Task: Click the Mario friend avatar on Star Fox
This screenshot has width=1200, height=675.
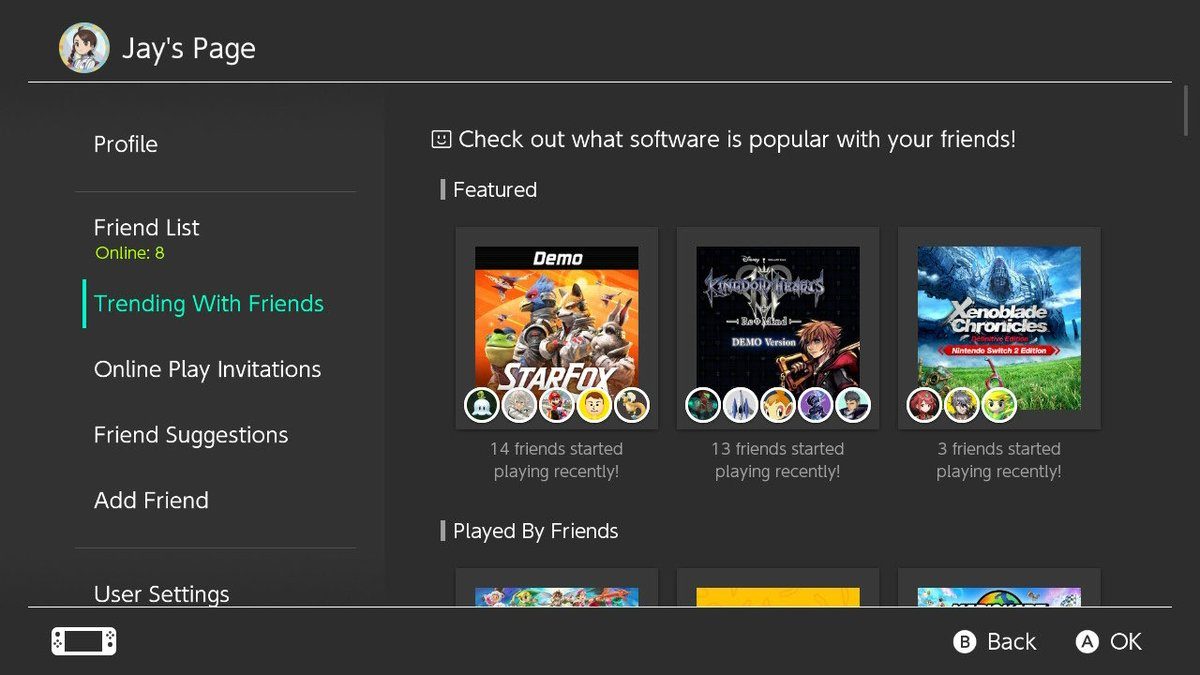Action: pos(557,405)
